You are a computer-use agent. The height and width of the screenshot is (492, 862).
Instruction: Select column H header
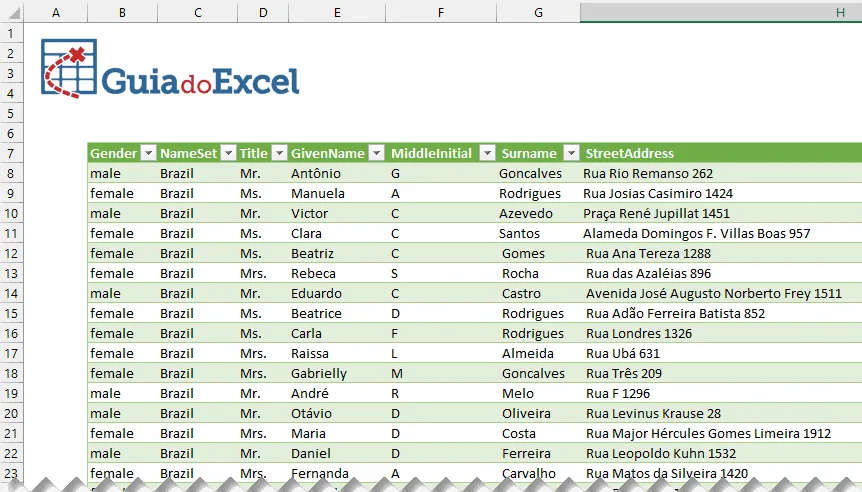pos(721,12)
